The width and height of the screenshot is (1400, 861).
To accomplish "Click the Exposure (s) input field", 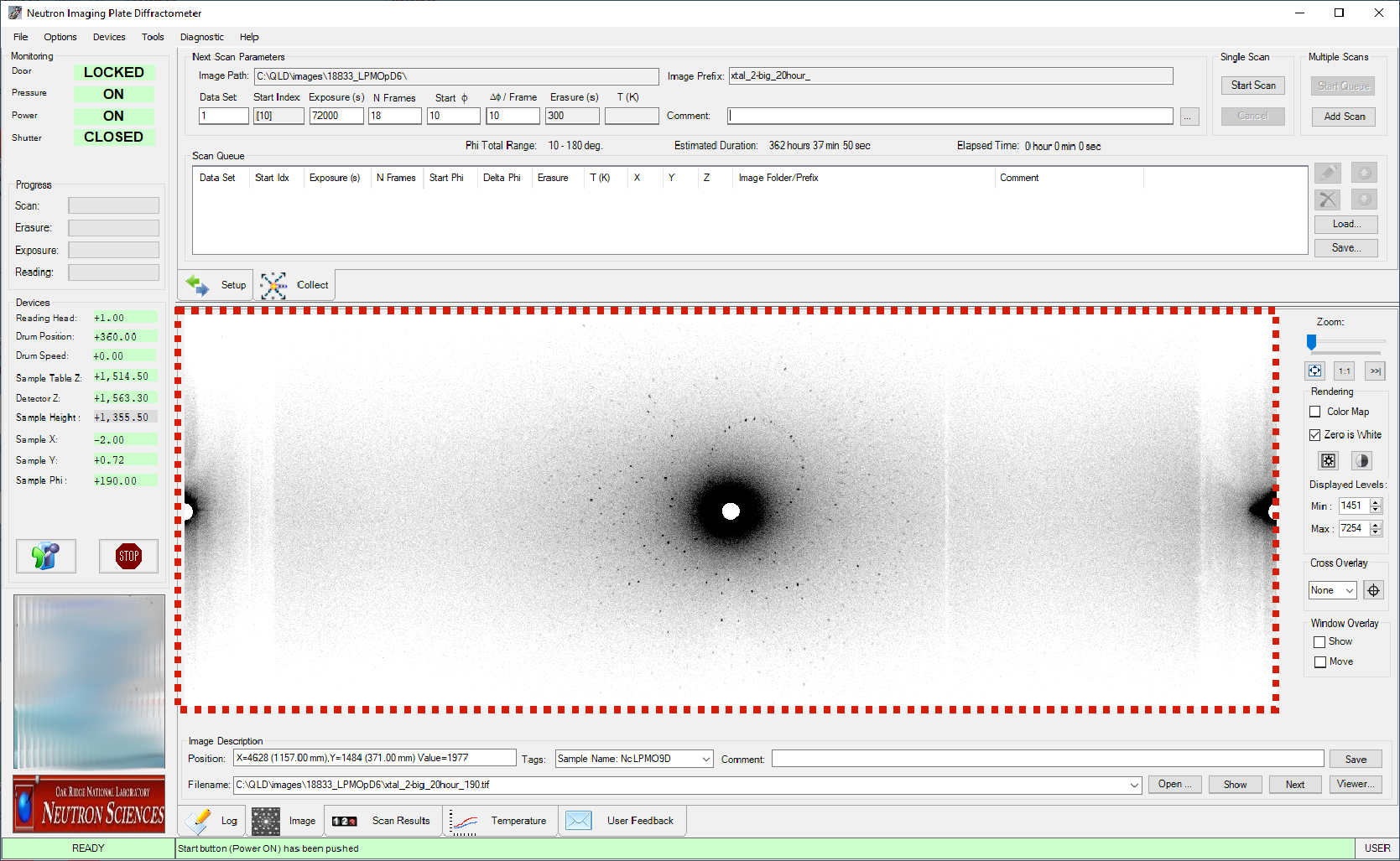I will 336,116.
